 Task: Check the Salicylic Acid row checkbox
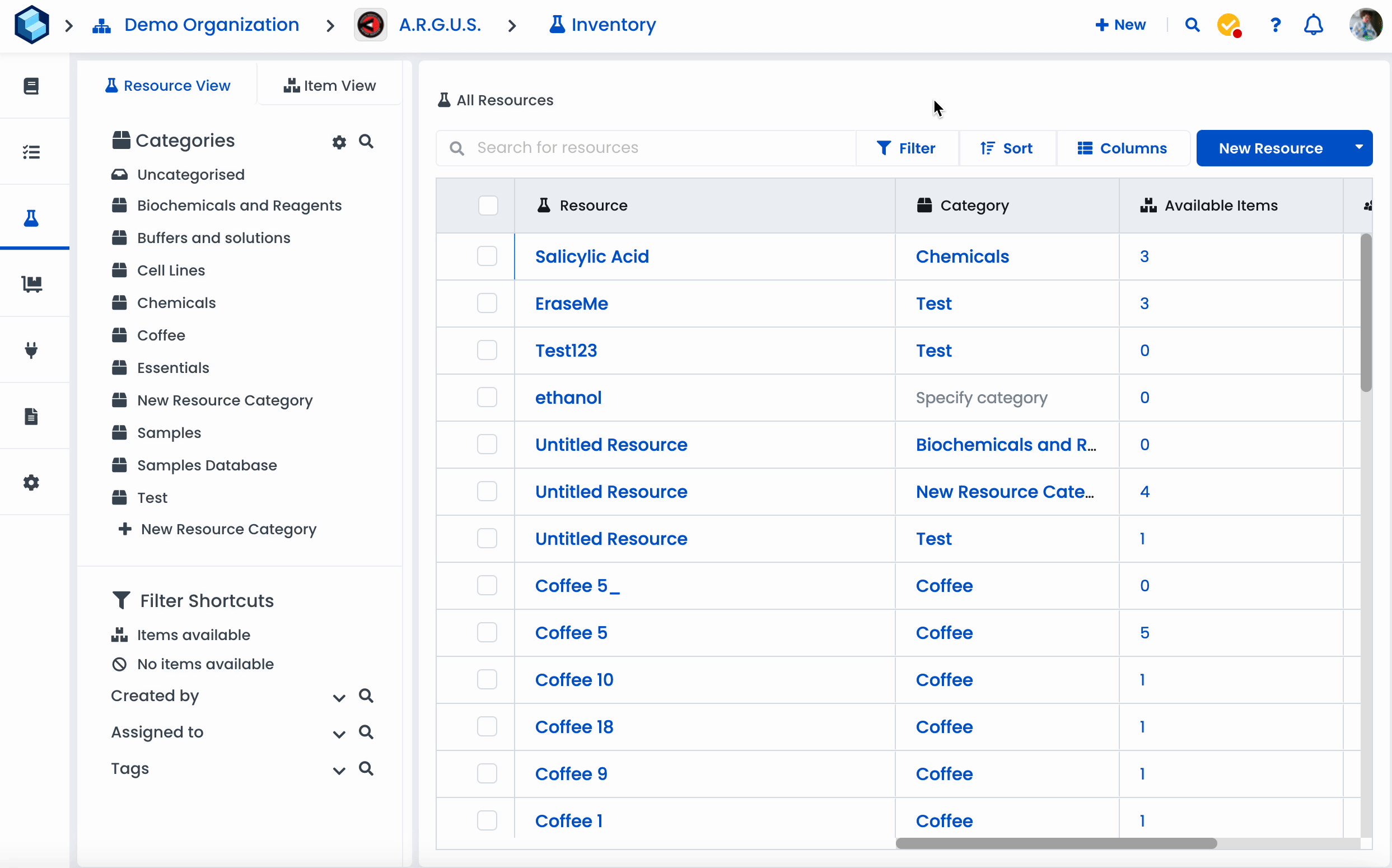pyautogui.click(x=487, y=256)
